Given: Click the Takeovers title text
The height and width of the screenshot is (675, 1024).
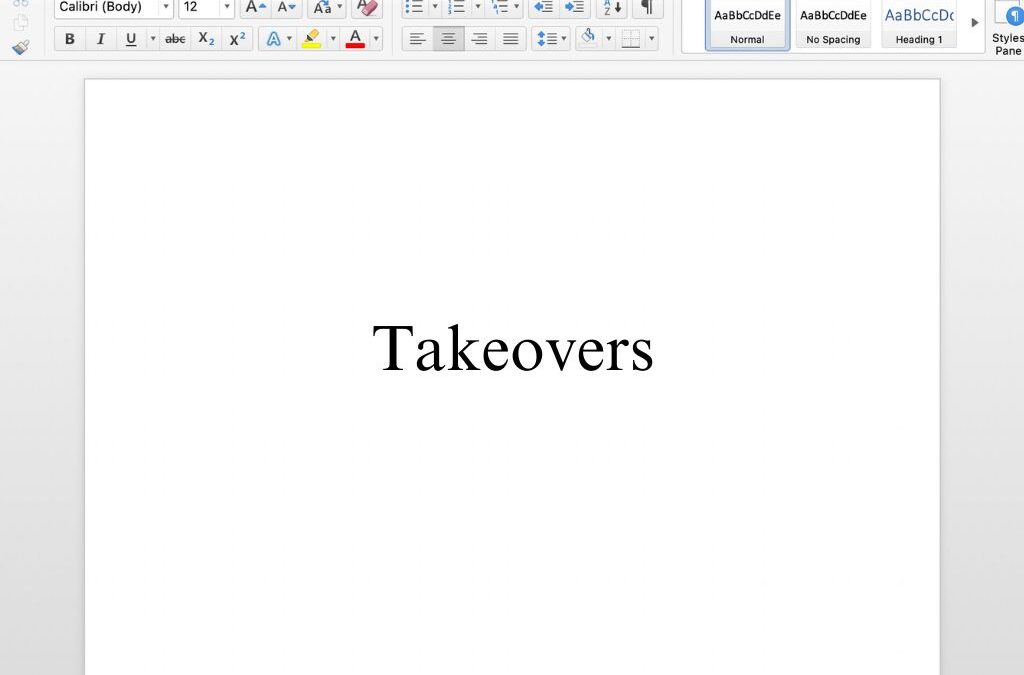Looking at the screenshot, I should 513,349.
